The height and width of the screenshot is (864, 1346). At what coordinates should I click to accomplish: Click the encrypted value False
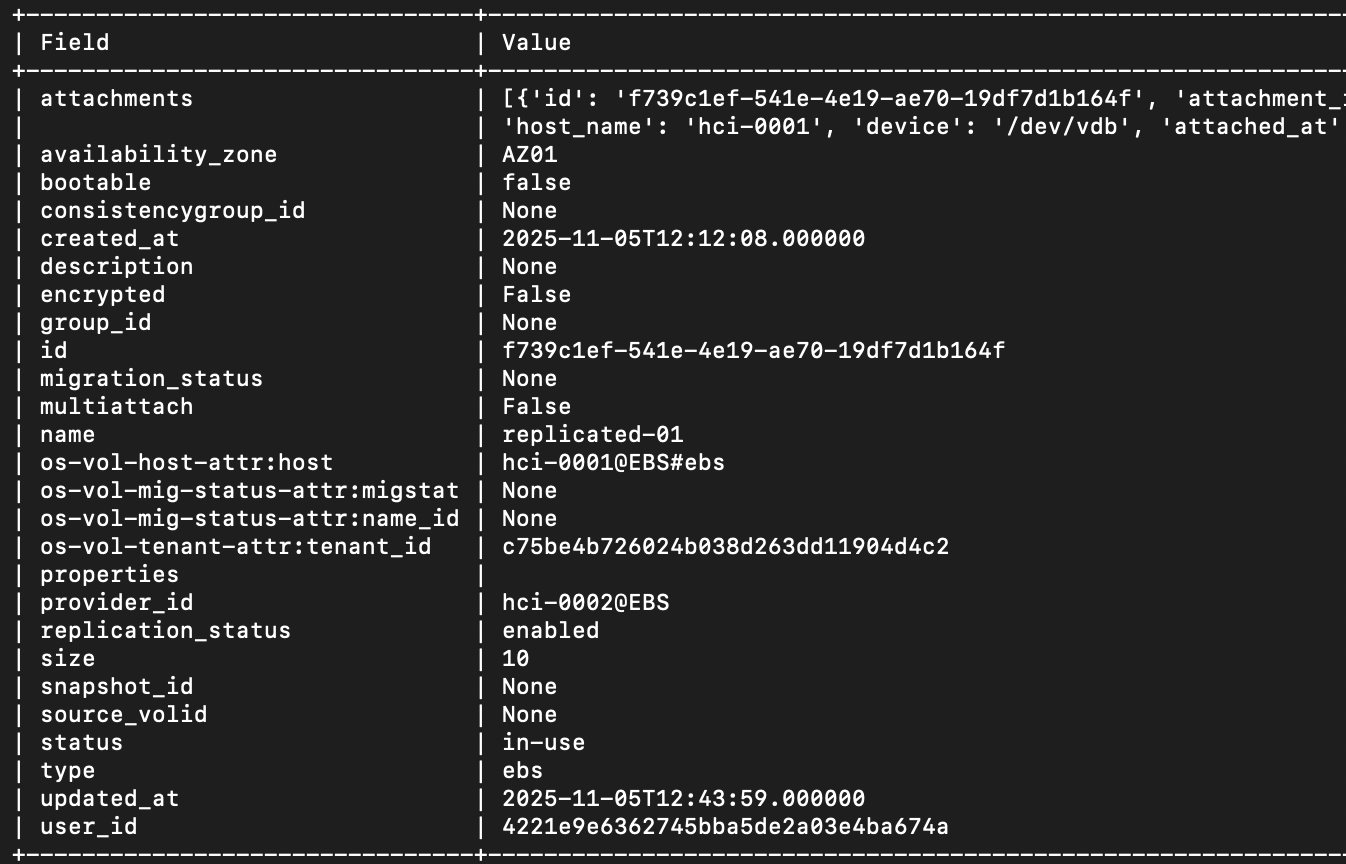pos(536,295)
